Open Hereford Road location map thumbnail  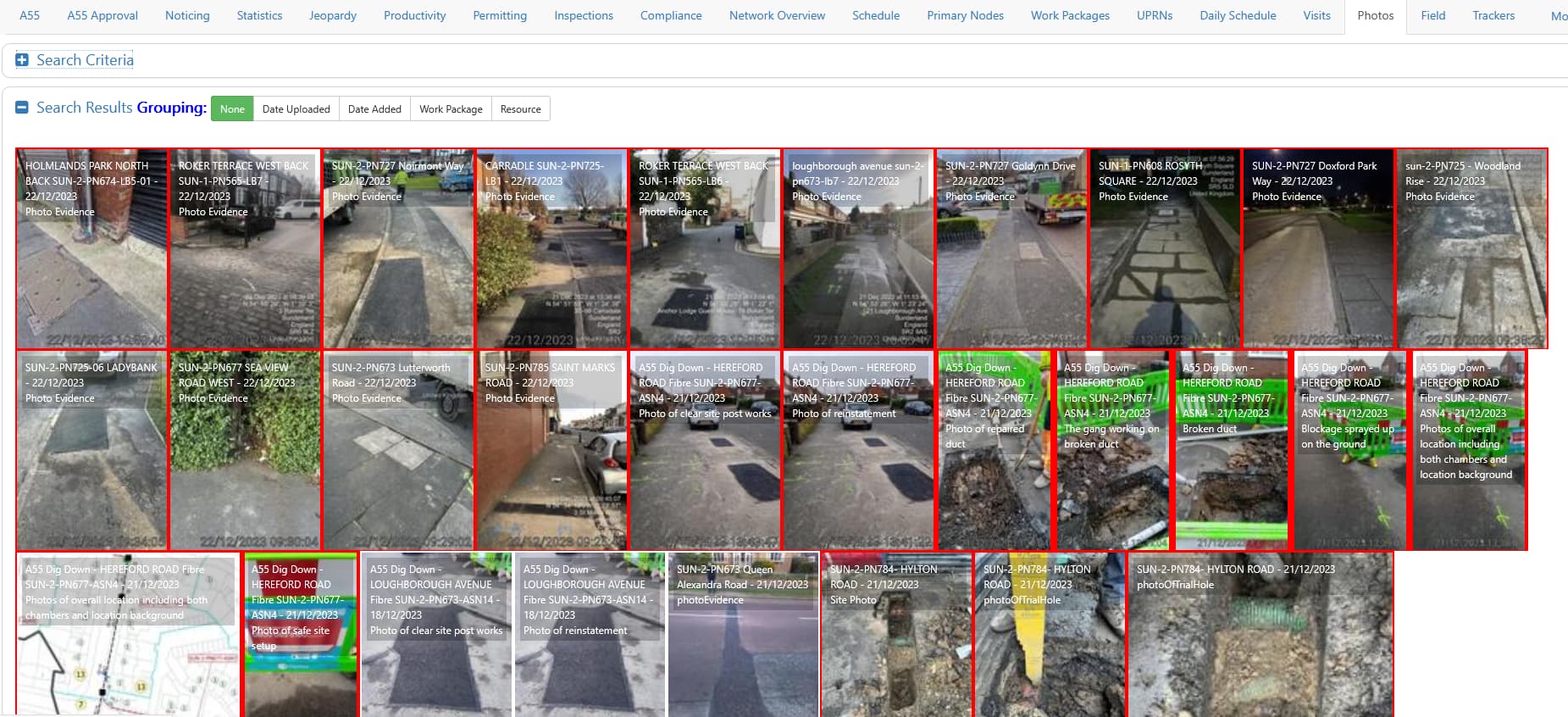click(x=129, y=634)
